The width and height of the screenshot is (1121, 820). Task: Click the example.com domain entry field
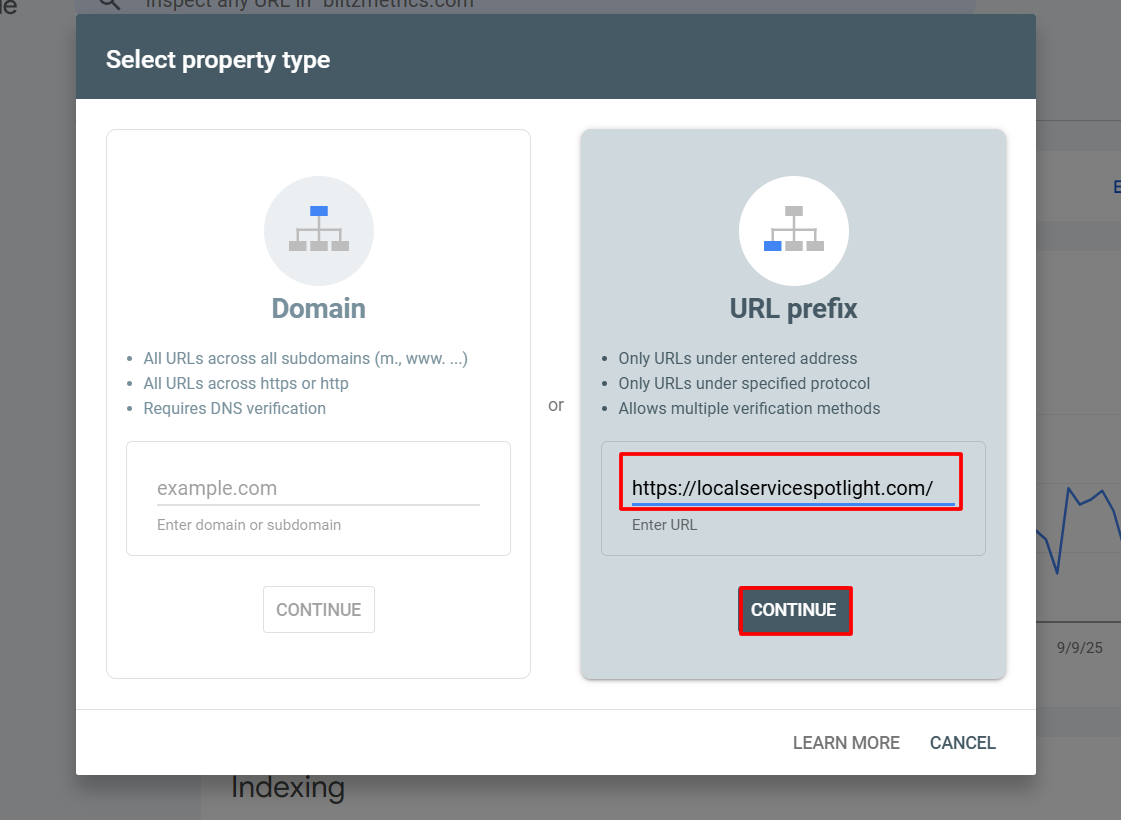(318, 488)
